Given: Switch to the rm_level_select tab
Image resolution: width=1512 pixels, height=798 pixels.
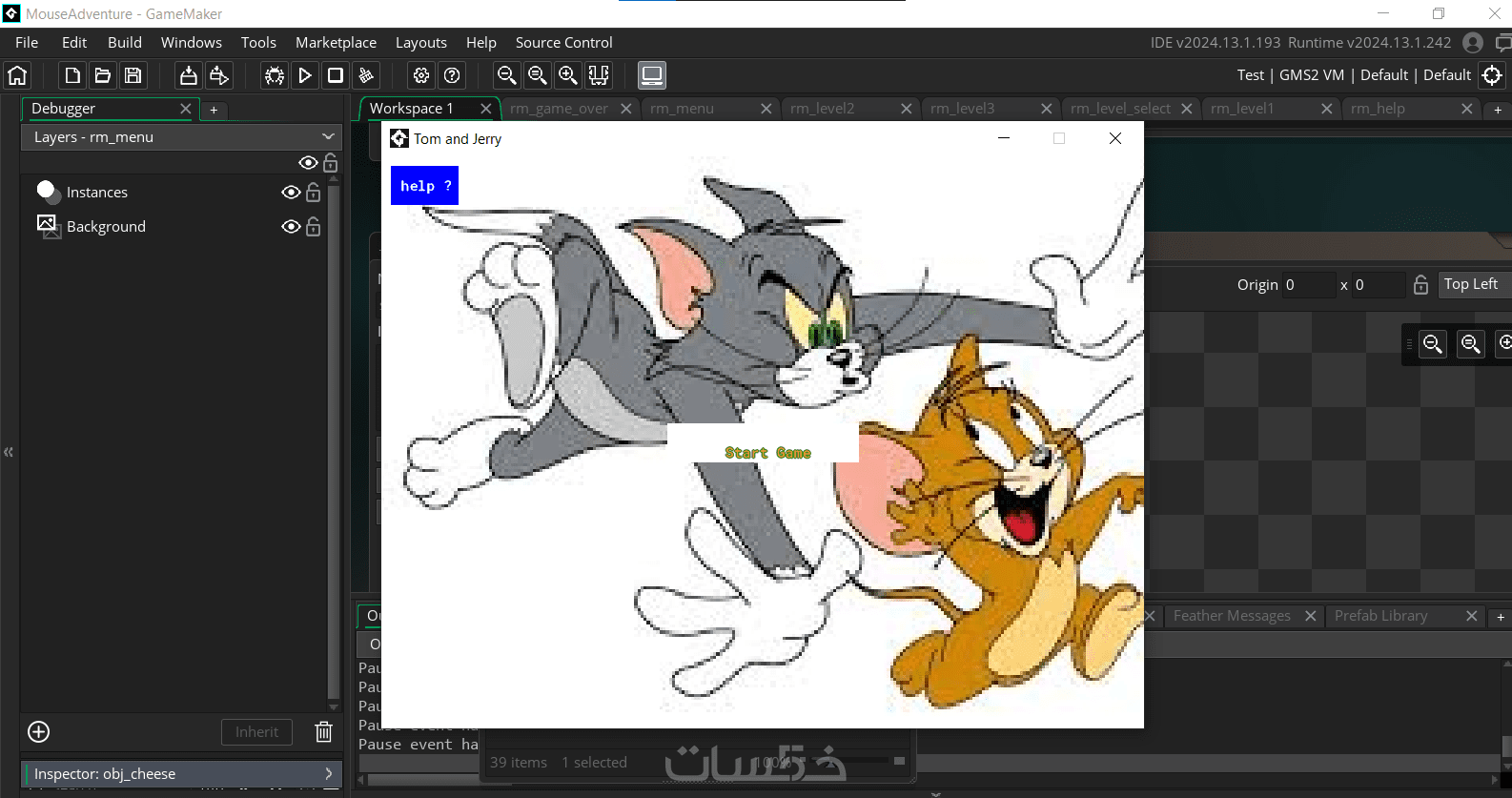Looking at the screenshot, I should [x=1120, y=109].
